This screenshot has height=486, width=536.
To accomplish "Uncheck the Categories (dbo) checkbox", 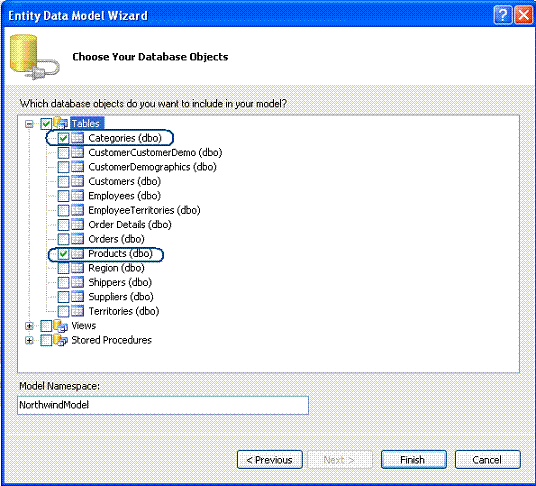I will coord(63,138).
